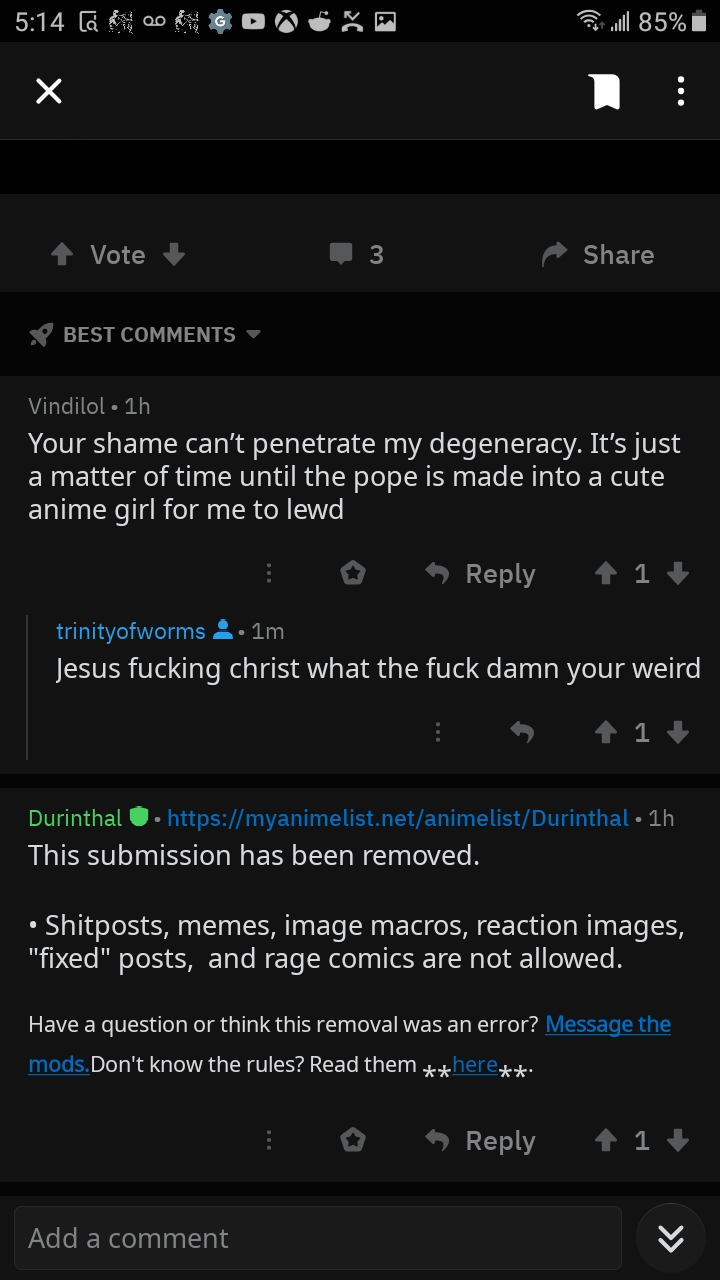
Task: Upvote the post with the arrow icon
Action: click(x=62, y=254)
